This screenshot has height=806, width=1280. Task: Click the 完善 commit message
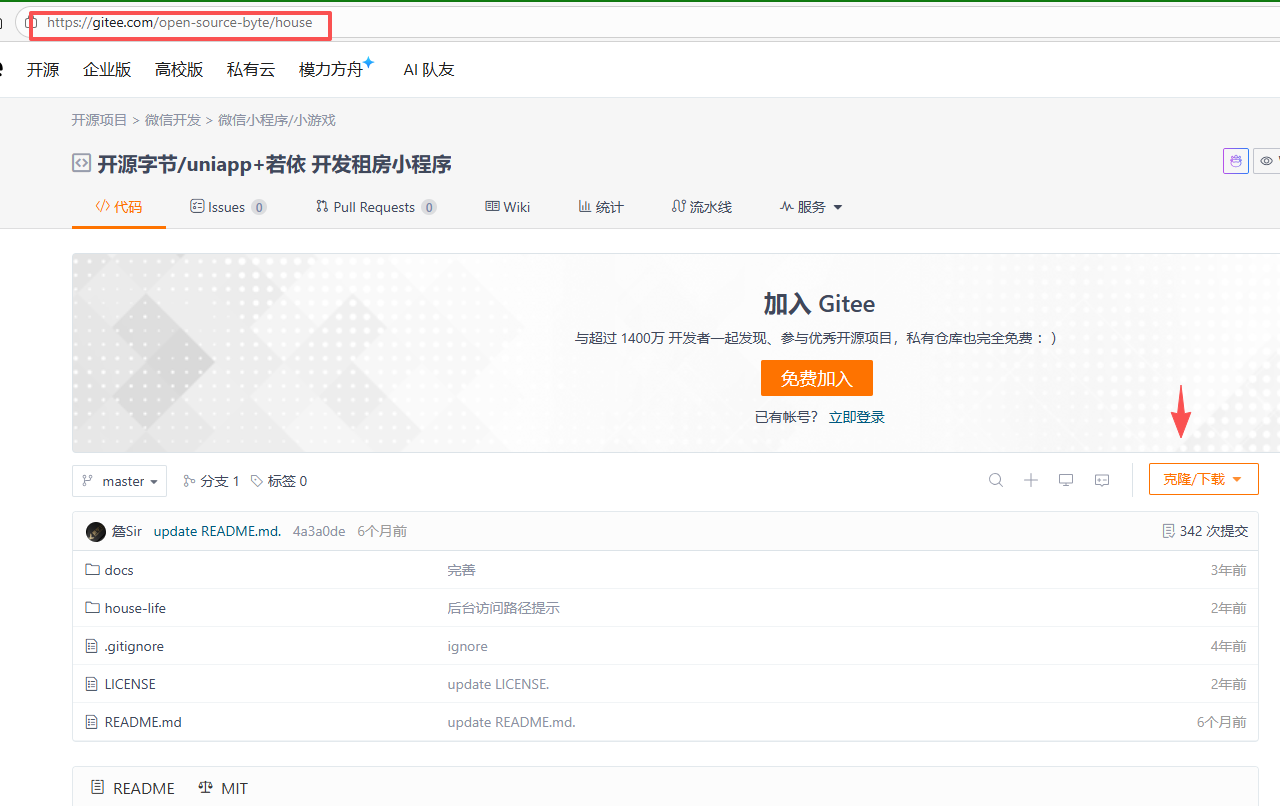[461, 570]
